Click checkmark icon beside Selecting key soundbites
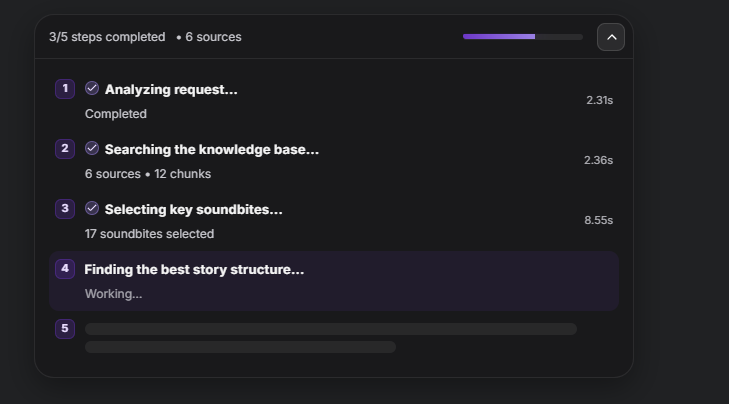Image resolution: width=729 pixels, height=404 pixels. (92, 209)
